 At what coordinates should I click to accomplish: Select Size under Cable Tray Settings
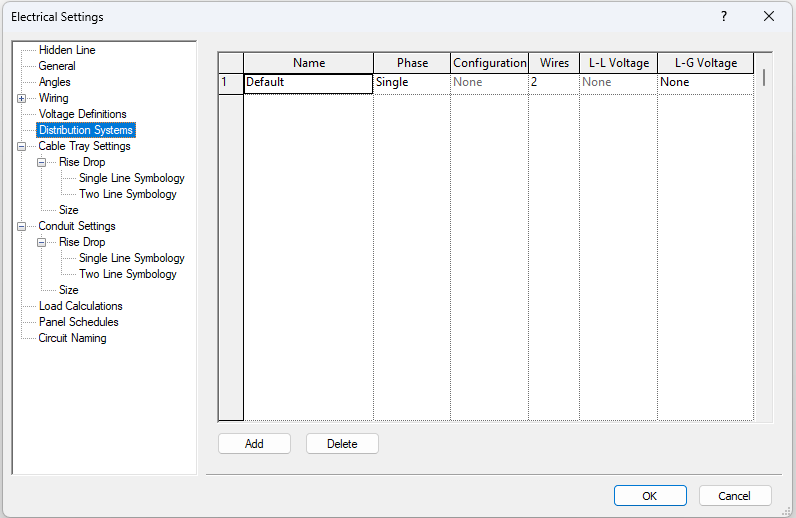coord(69,210)
